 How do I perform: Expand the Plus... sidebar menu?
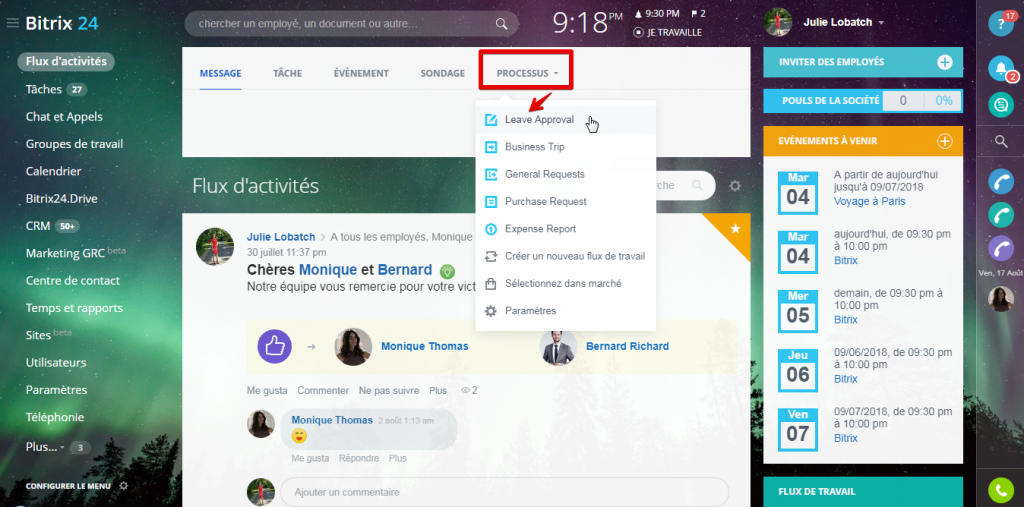pyautogui.click(x=46, y=448)
